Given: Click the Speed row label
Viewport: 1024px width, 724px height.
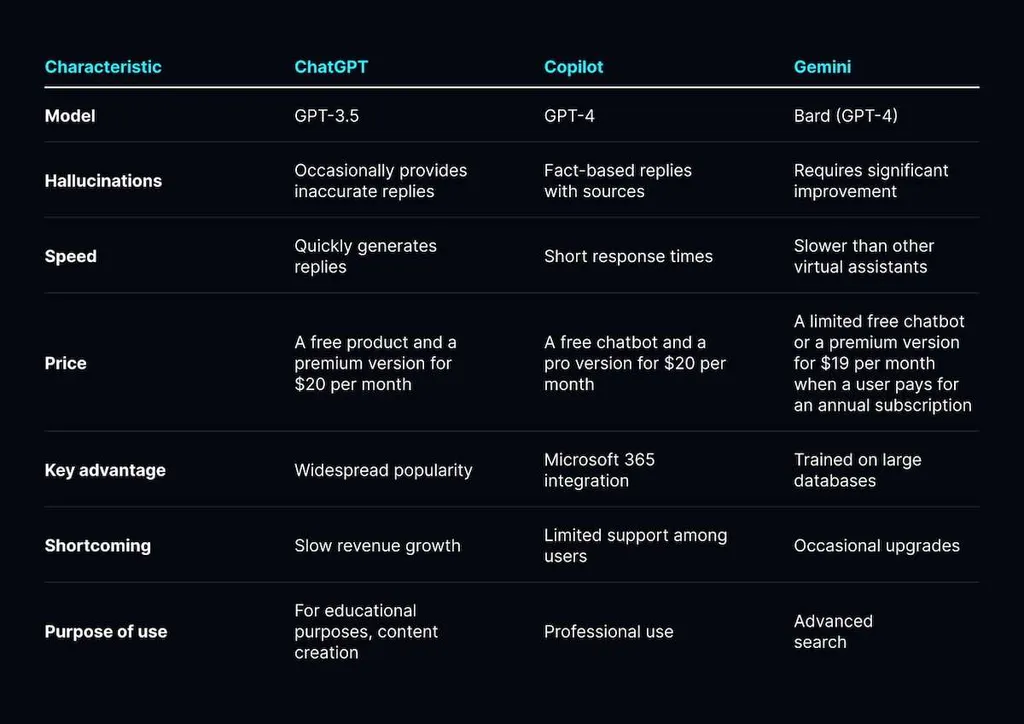Looking at the screenshot, I should pyautogui.click(x=71, y=257).
